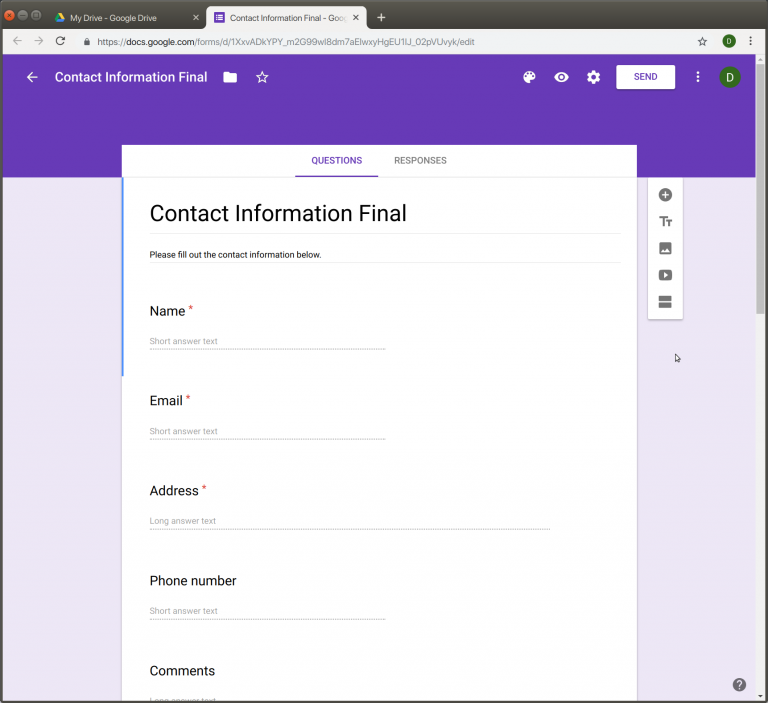Add a question with the plus icon
Viewport: 768px width, 703px height.
(665, 195)
